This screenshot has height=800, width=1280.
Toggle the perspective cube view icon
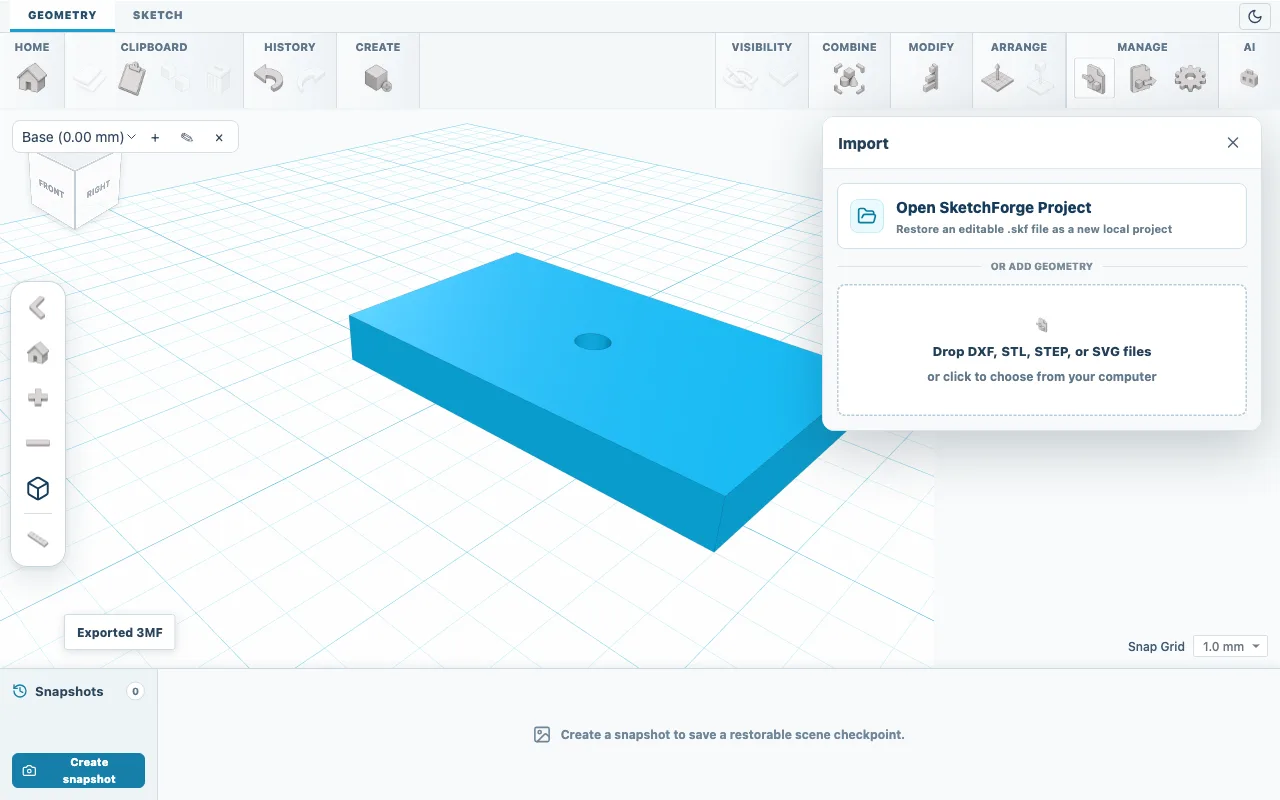pos(38,488)
